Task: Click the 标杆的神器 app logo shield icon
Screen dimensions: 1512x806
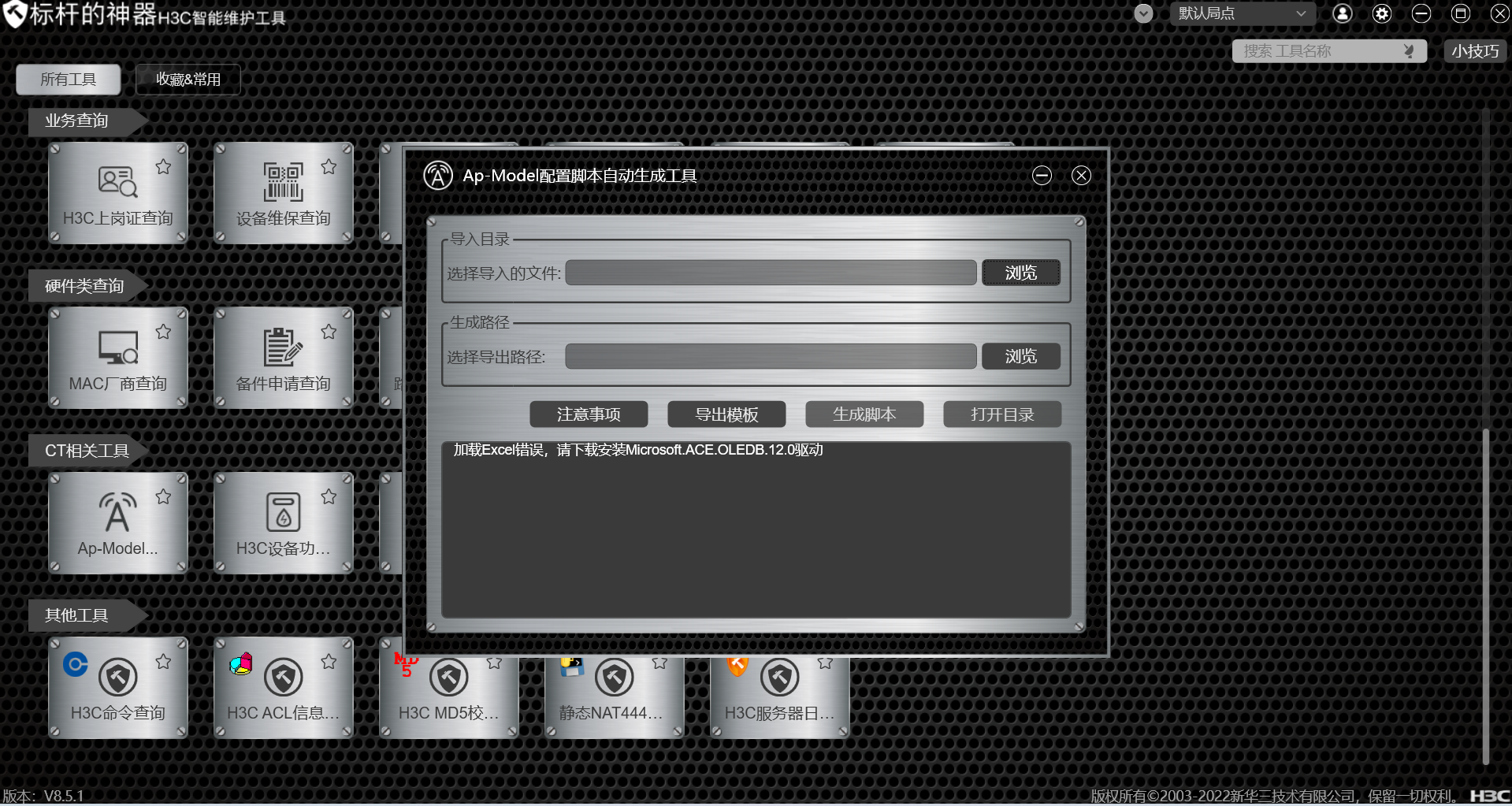Action: (x=15, y=14)
